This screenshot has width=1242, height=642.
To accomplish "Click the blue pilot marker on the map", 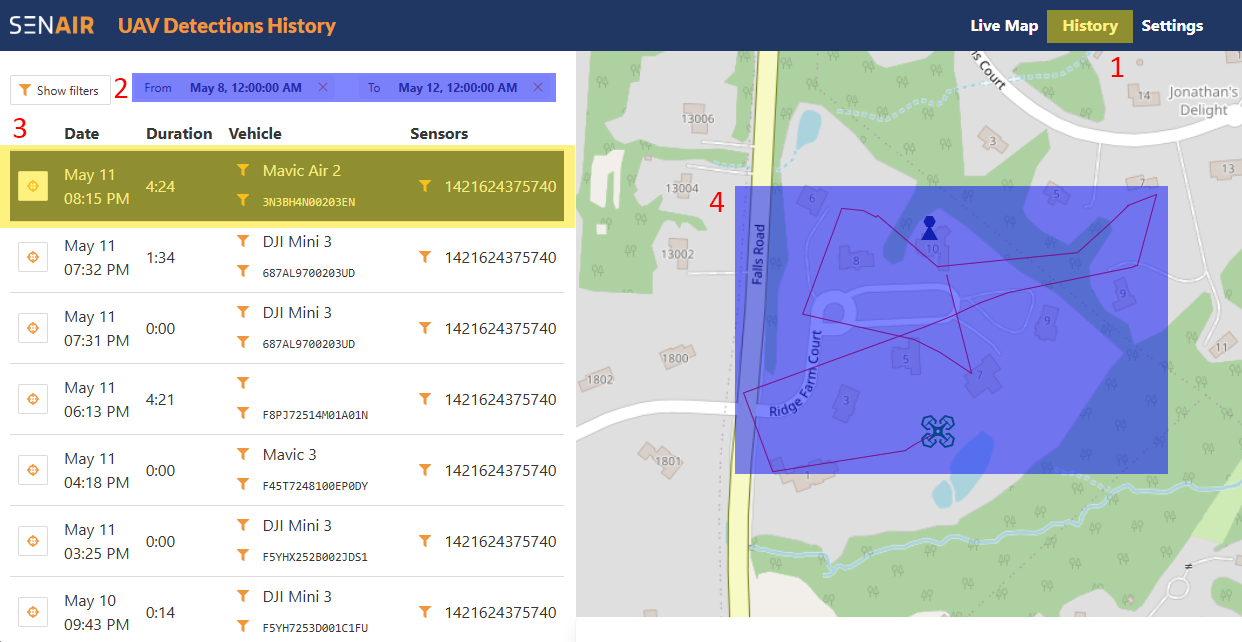I will pos(929,228).
